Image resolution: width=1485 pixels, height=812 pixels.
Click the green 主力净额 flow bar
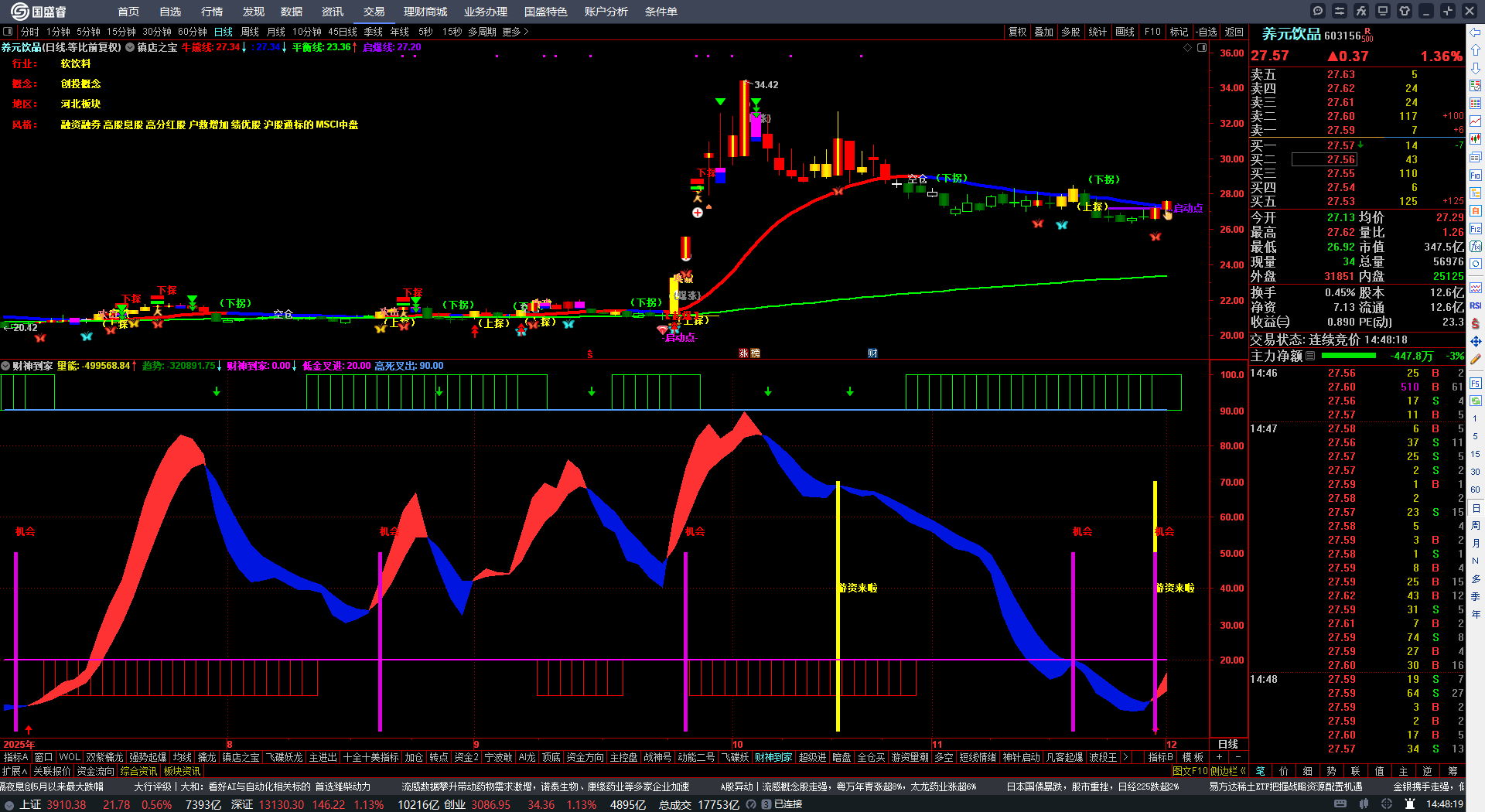1349,357
